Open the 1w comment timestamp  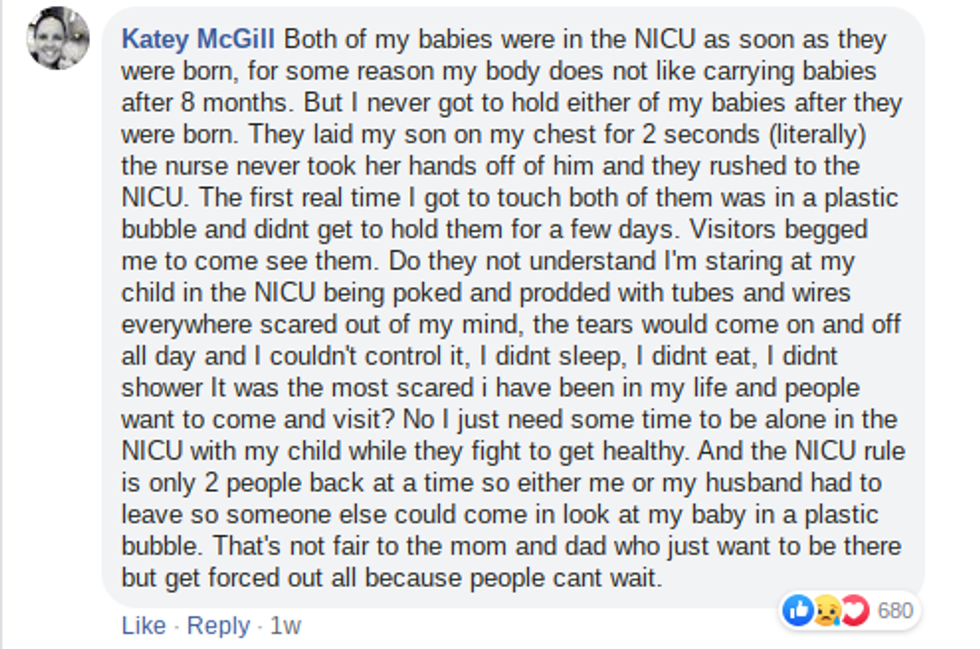(285, 626)
